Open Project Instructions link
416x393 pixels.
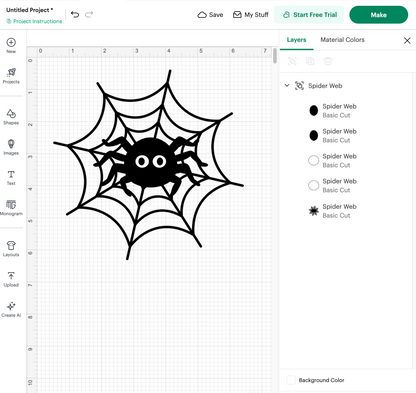(x=34, y=21)
